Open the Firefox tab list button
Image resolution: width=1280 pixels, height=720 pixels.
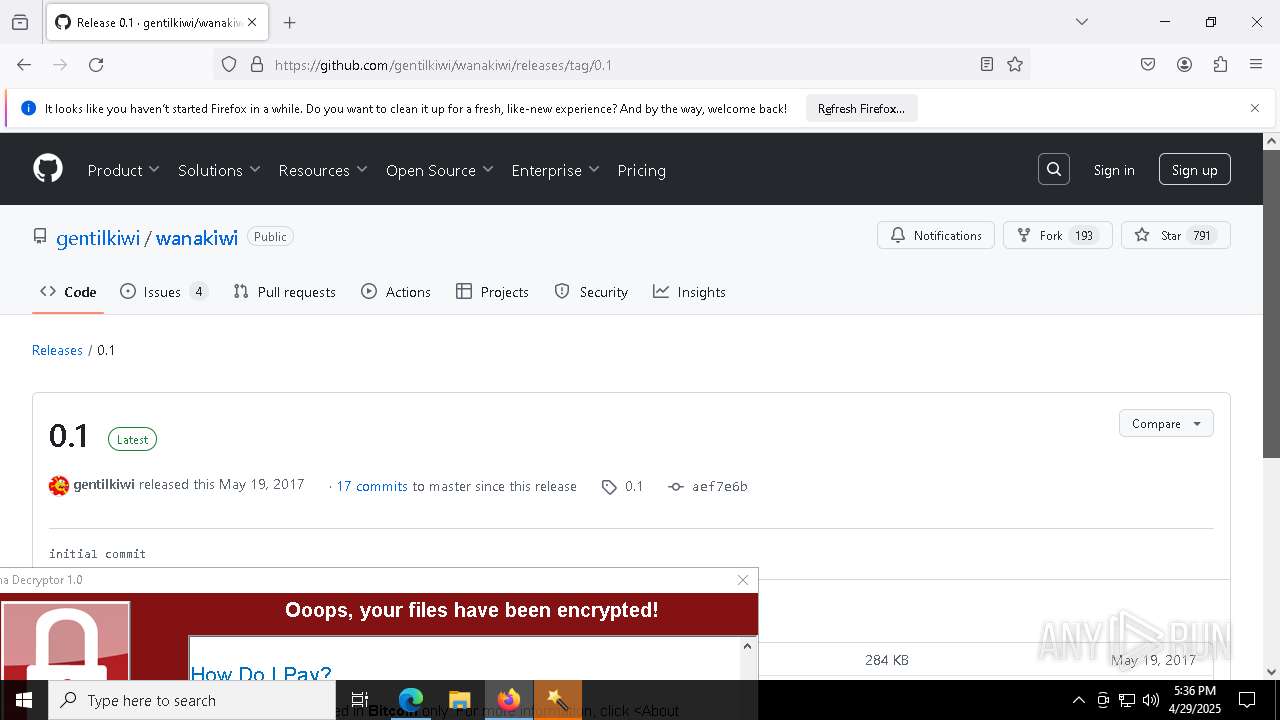(20, 22)
